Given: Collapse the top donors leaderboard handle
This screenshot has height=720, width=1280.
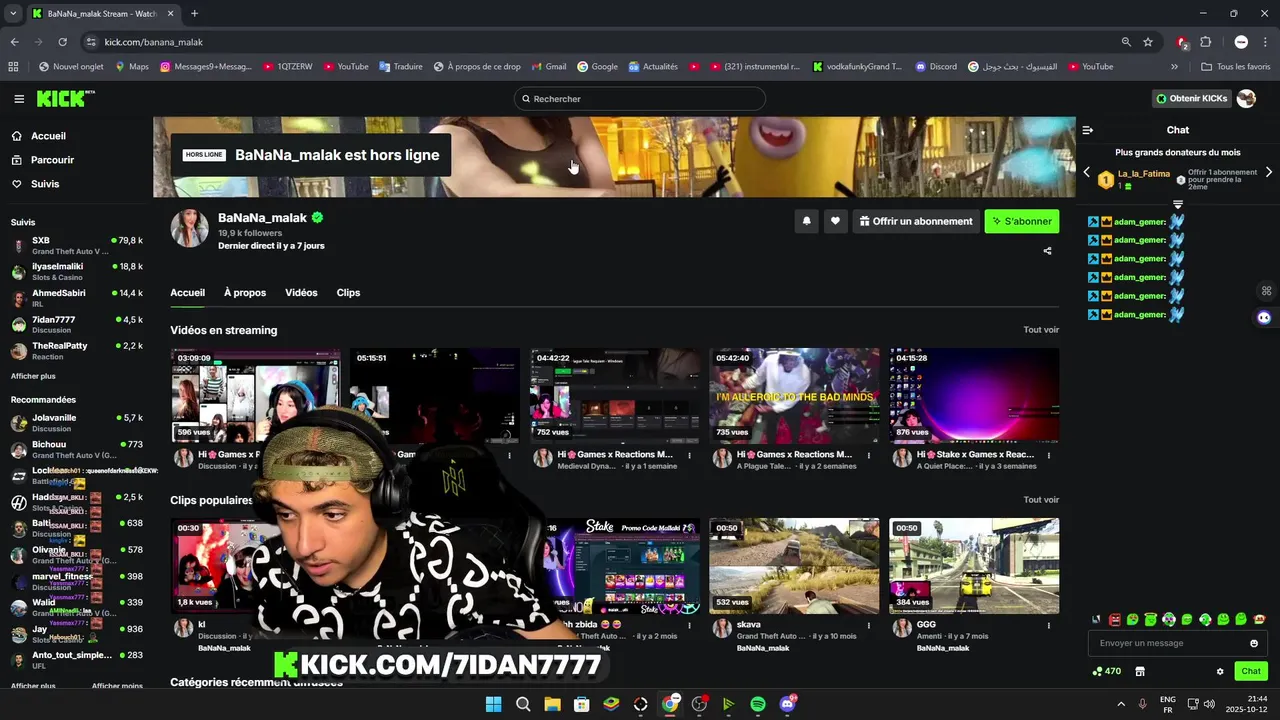Looking at the screenshot, I should pyautogui.click(x=1178, y=204).
